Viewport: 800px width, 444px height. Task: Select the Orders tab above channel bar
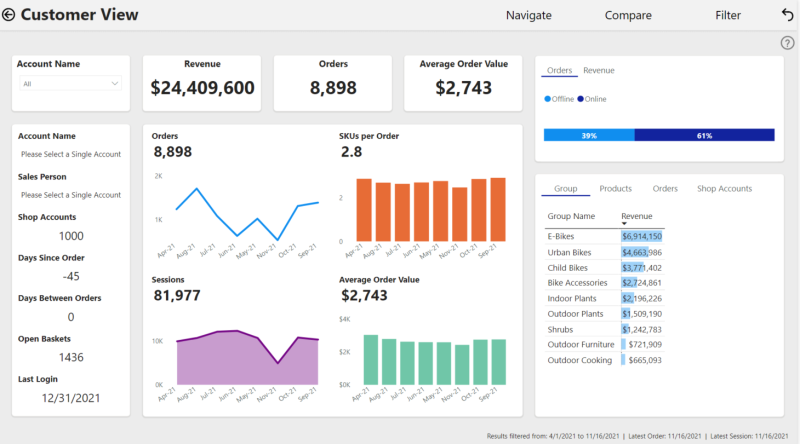click(x=559, y=70)
